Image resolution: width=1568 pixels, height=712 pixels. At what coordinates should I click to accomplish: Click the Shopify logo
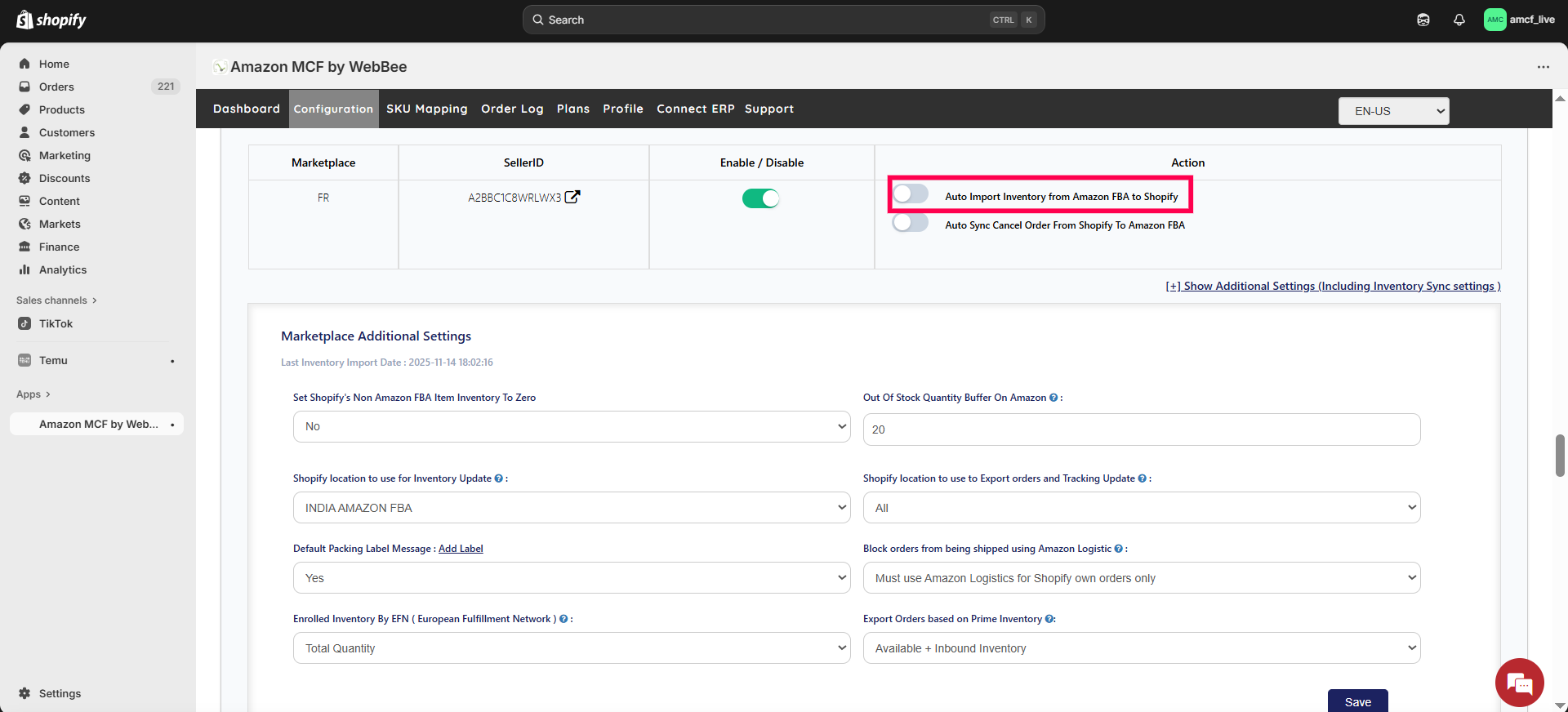[x=51, y=20]
